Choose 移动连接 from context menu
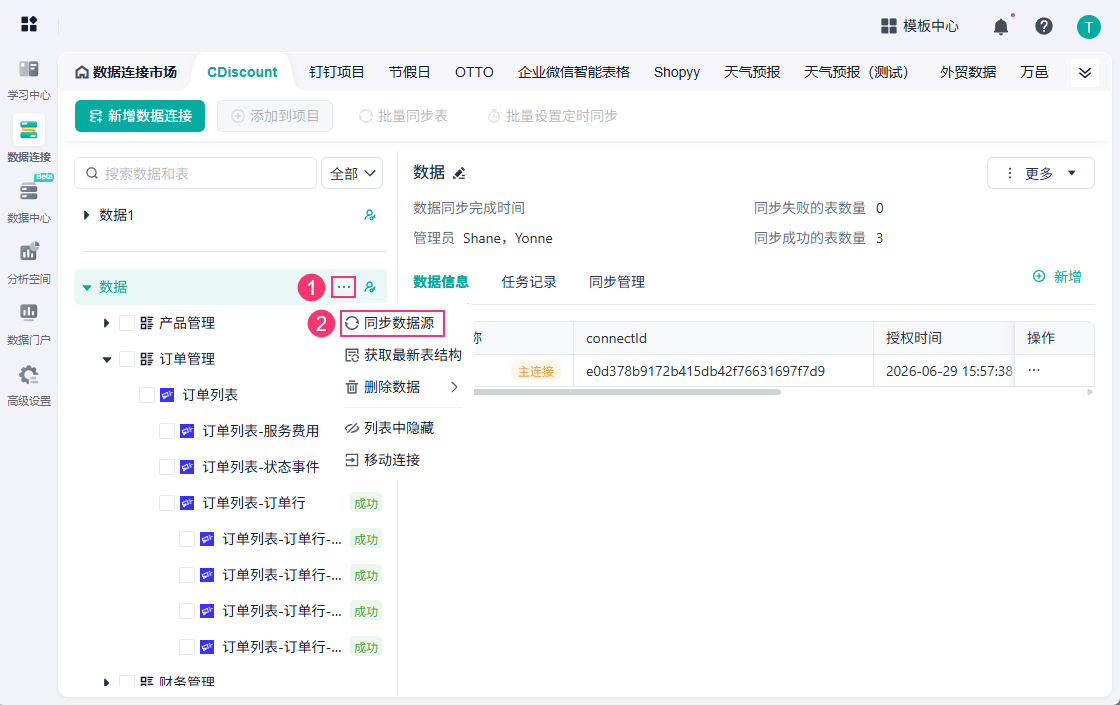 click(x=383, y=460)
